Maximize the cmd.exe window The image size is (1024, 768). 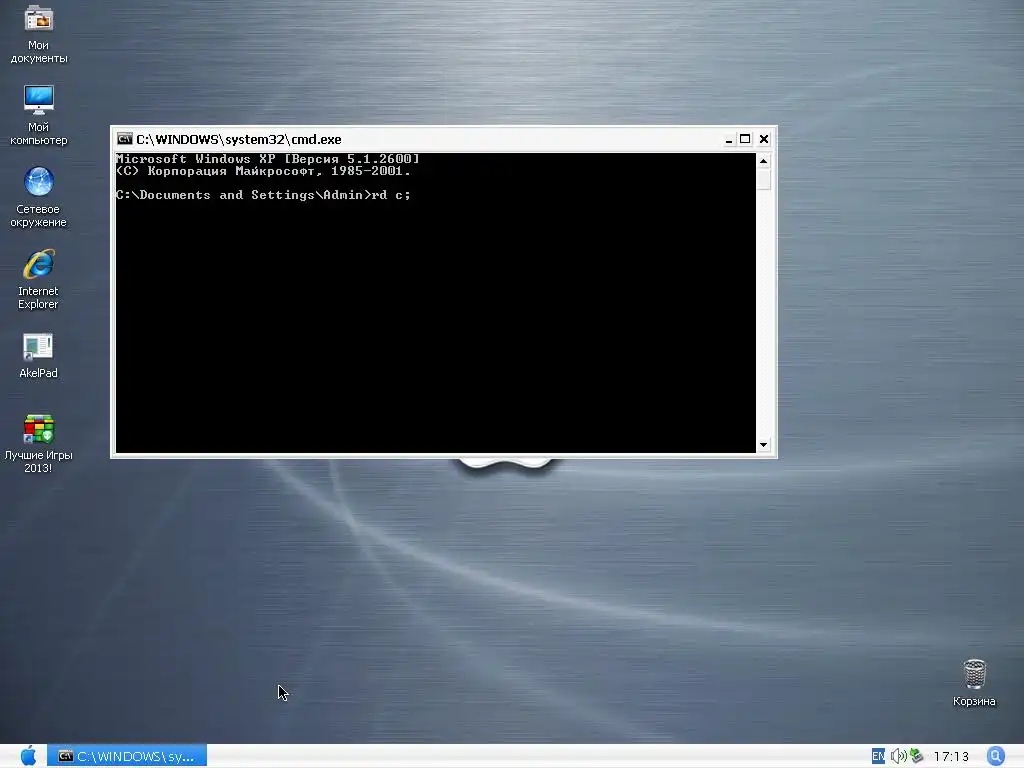click(745, 139)
